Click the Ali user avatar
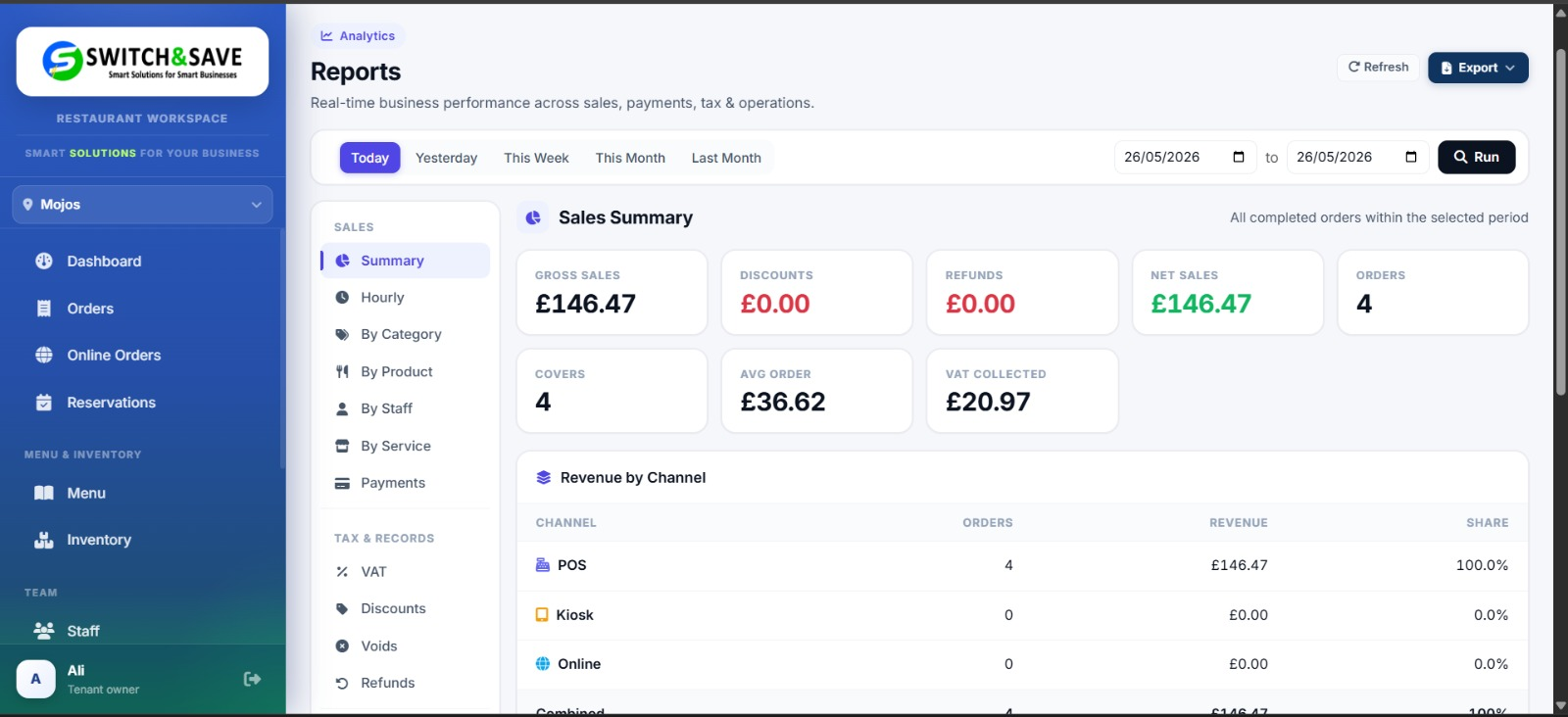1568x717 pixels. 36,679
